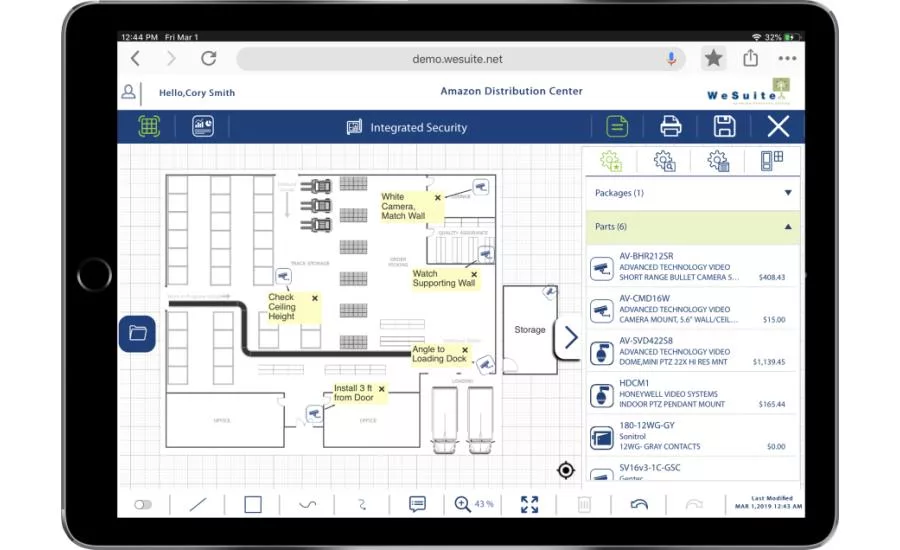This screenshot has height=550, width=900.
Task: Collapse parts panel with the right chevron
Action: tap(570, 338)
